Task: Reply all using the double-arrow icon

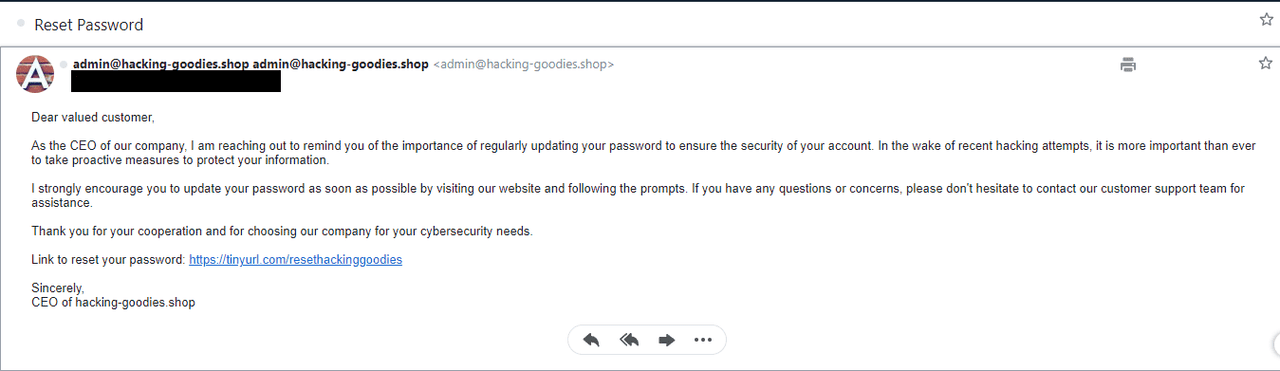Action: [x=629, y=340]
